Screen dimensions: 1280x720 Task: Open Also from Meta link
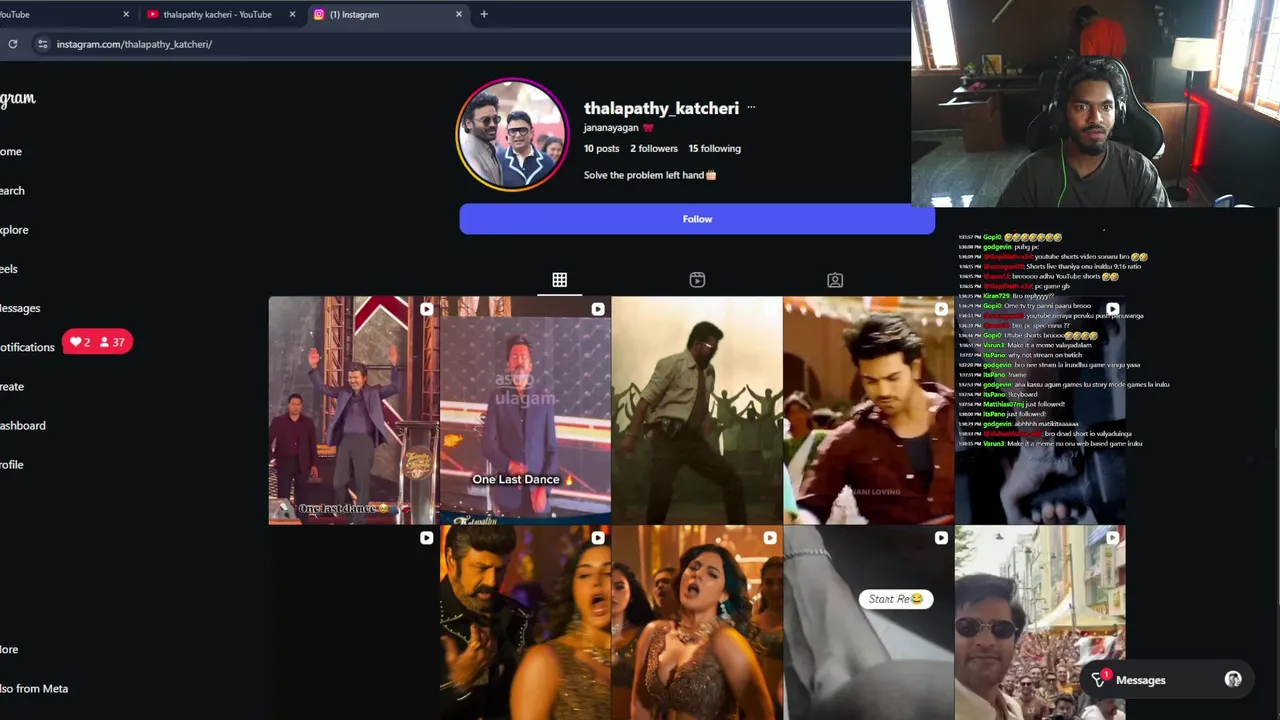tap(34, 688)
